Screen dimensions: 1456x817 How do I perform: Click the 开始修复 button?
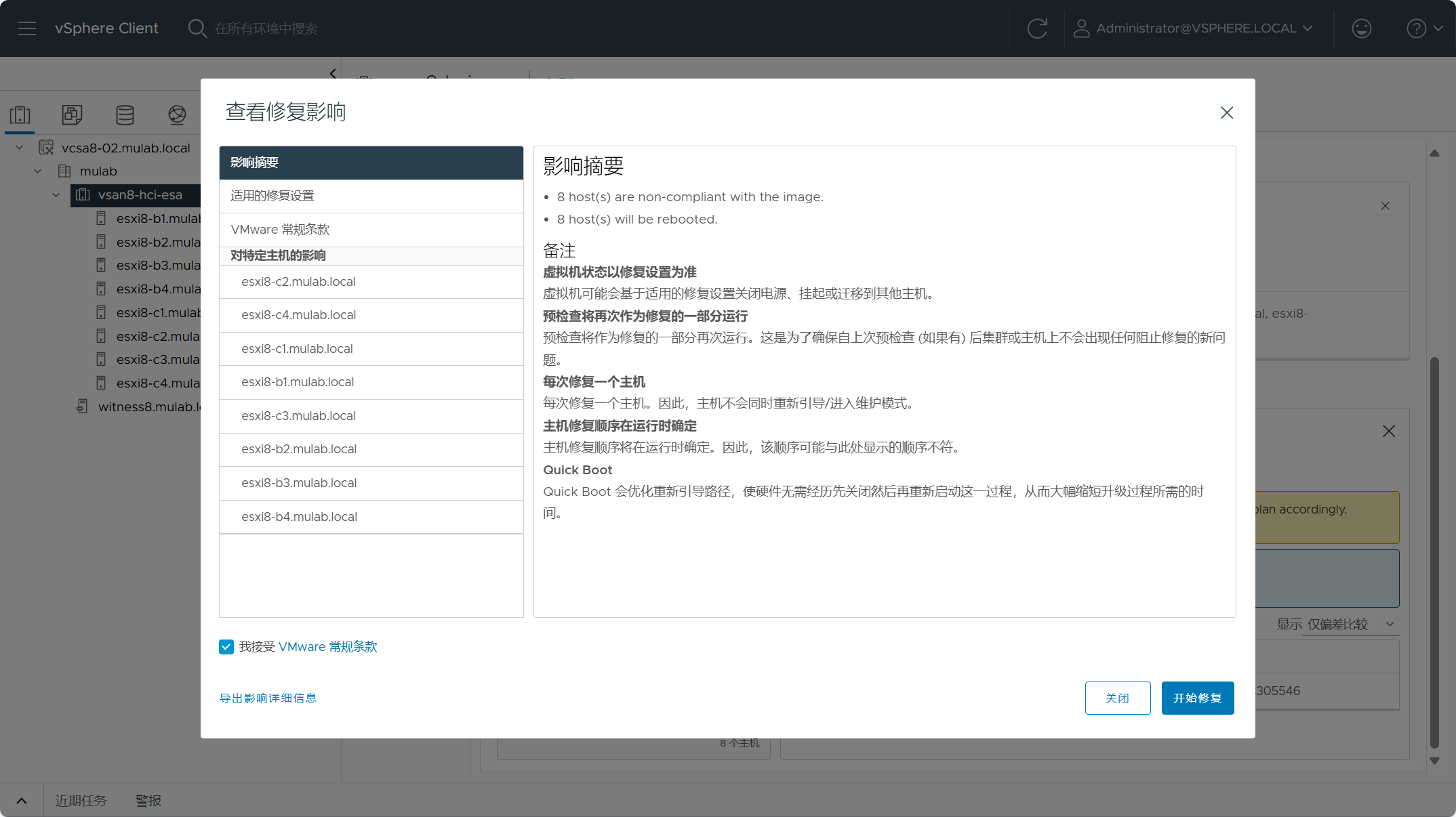1198,698
